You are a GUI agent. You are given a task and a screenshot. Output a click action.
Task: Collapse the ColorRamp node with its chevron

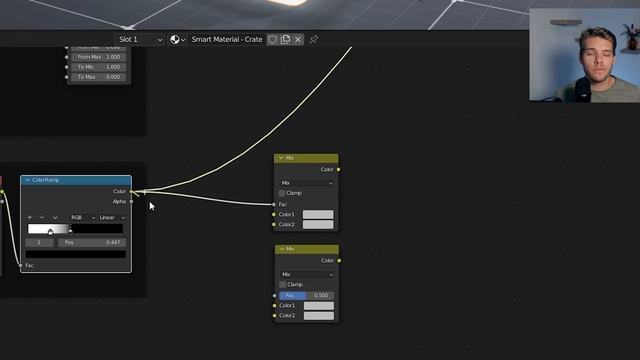pos(27,180)
